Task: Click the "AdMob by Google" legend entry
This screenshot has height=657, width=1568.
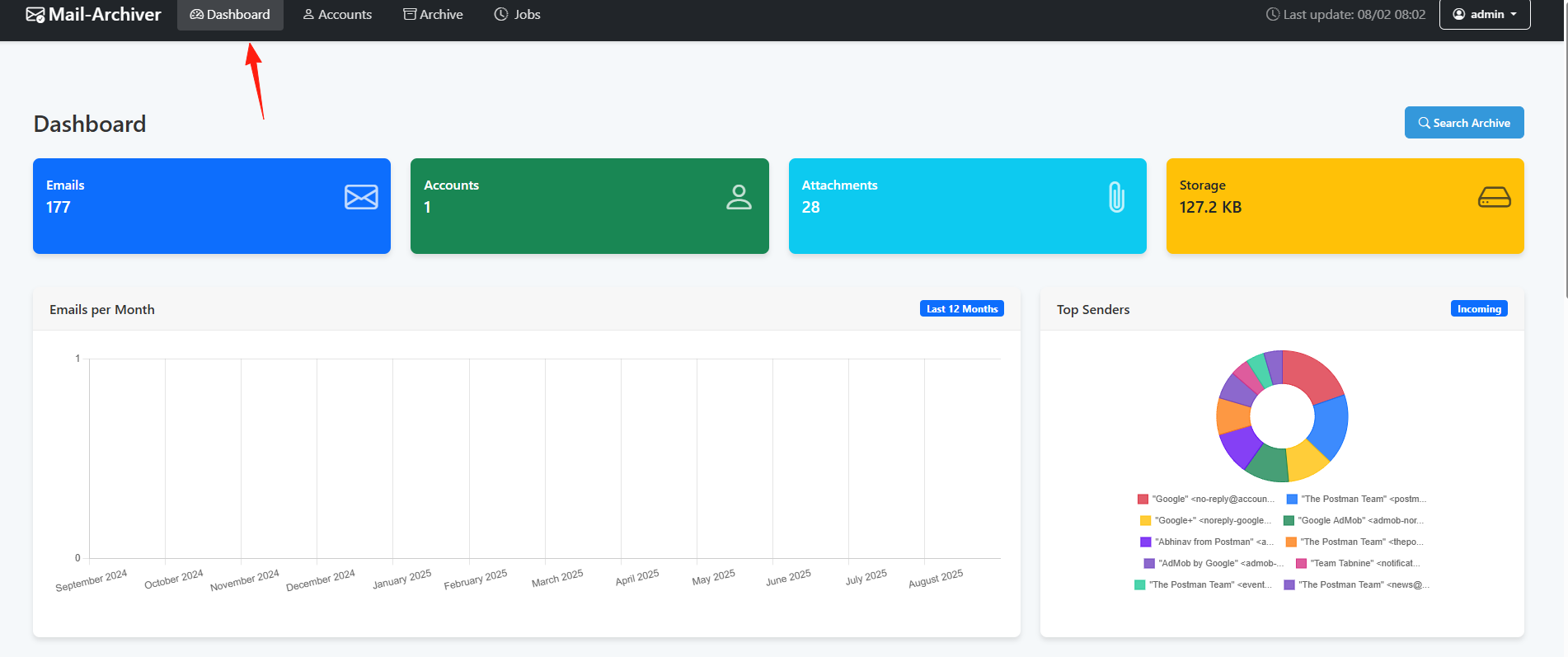Action: 1214,563
